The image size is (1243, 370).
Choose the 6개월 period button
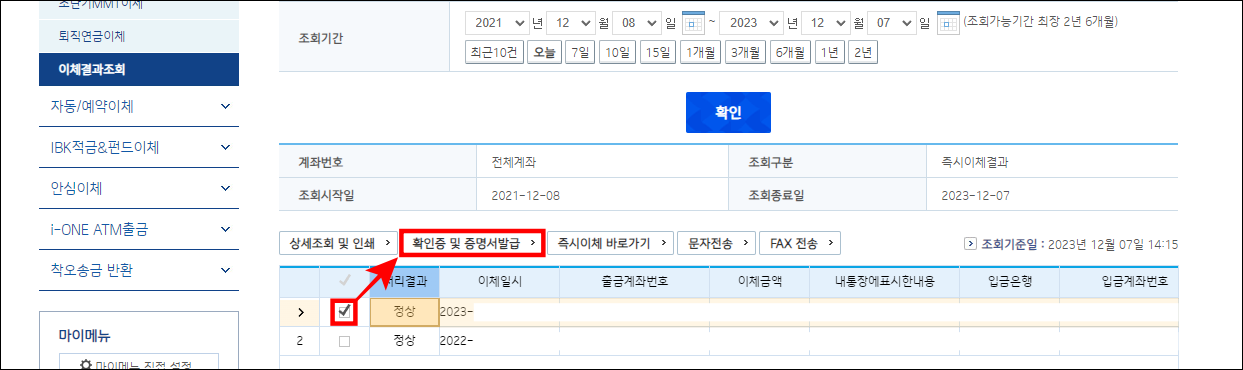pyautogui.click(x=790, y=53)
